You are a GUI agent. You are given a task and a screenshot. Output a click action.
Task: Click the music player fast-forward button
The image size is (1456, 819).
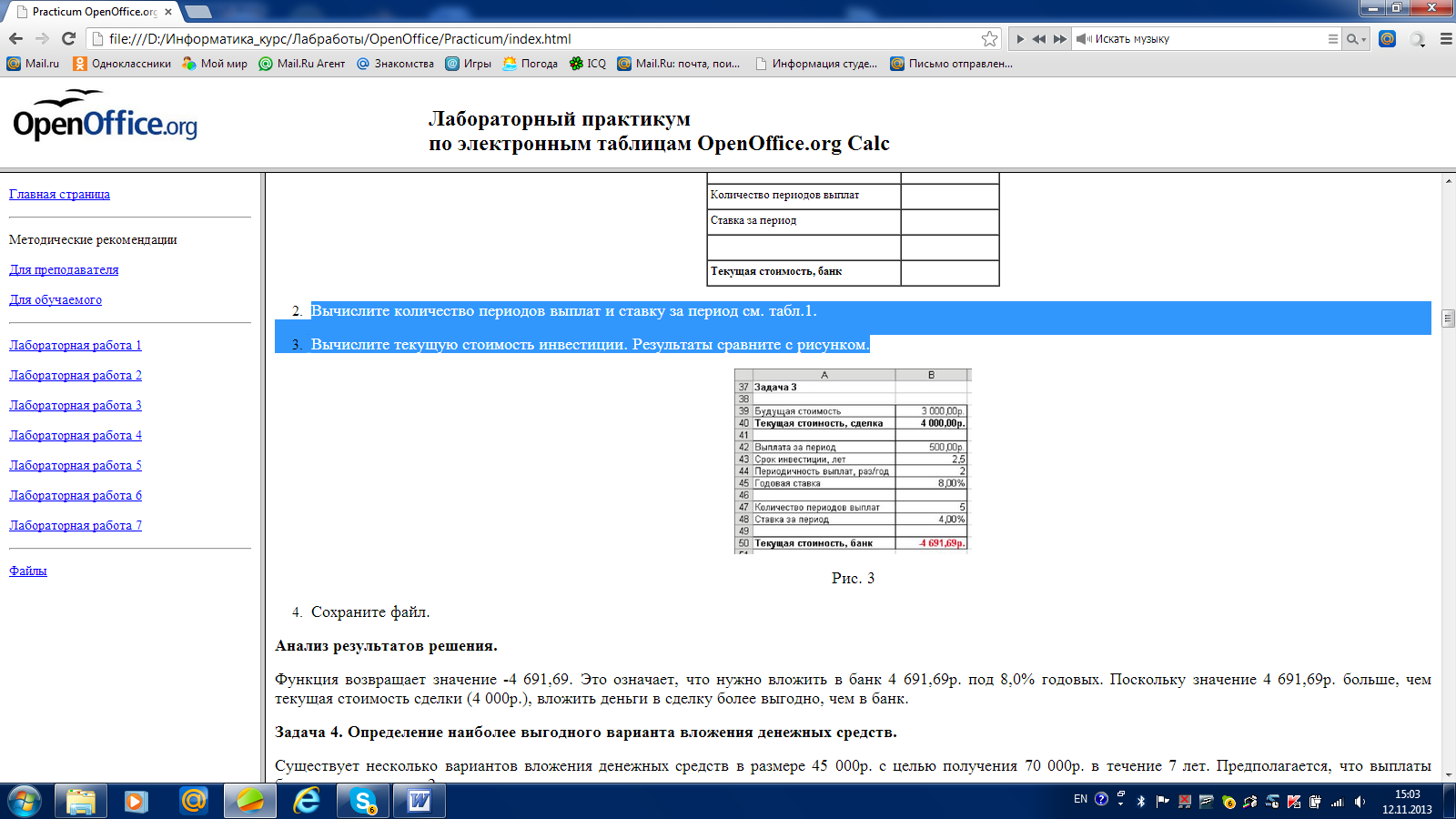(1060, 39)
